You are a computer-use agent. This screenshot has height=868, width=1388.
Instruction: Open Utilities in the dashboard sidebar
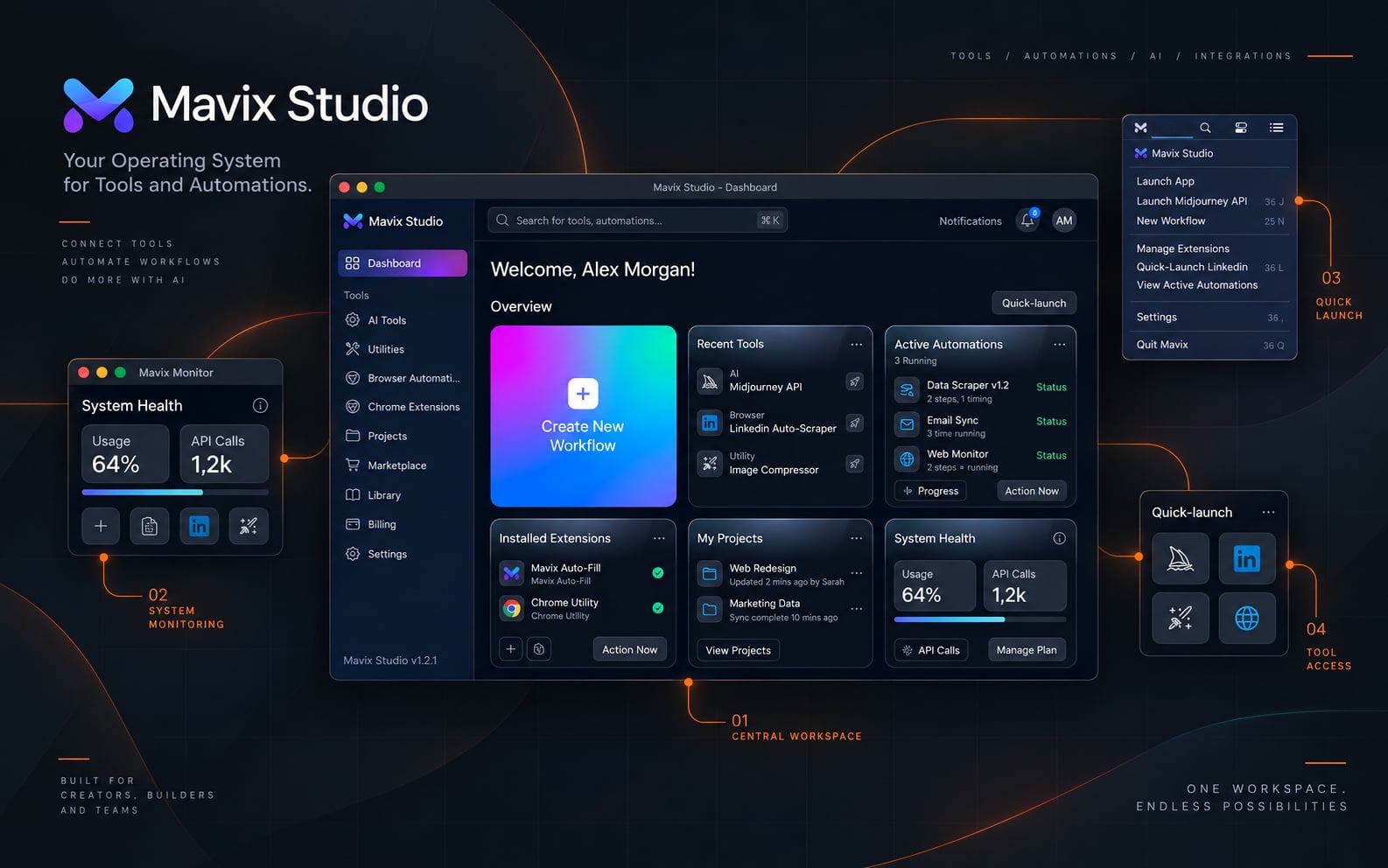375,349
